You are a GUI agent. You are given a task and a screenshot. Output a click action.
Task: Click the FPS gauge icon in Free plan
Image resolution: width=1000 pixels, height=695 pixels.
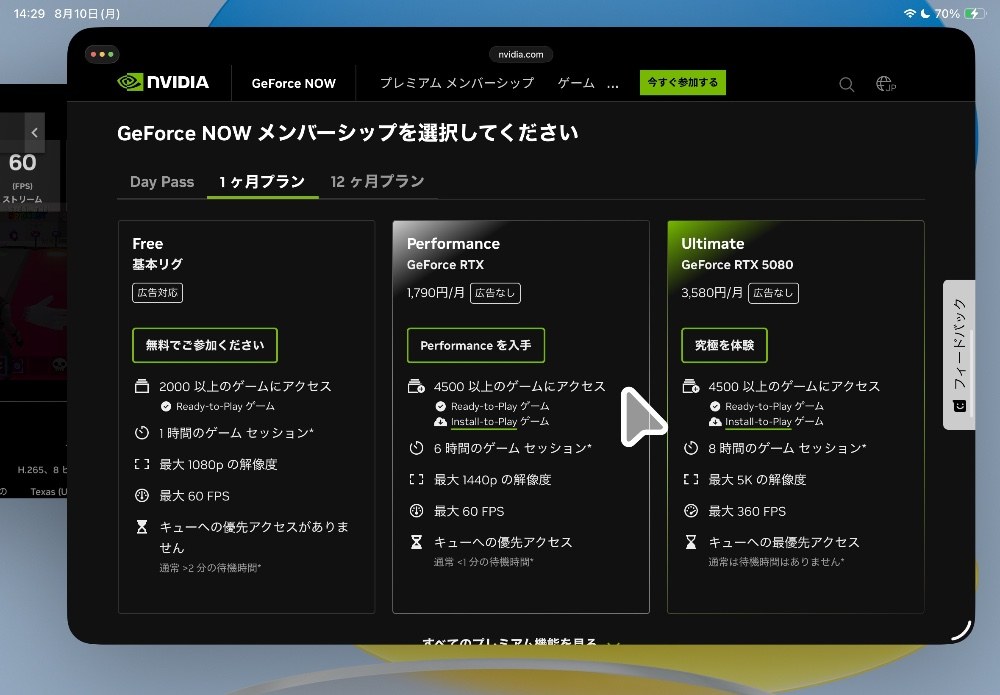coord(142,495)
